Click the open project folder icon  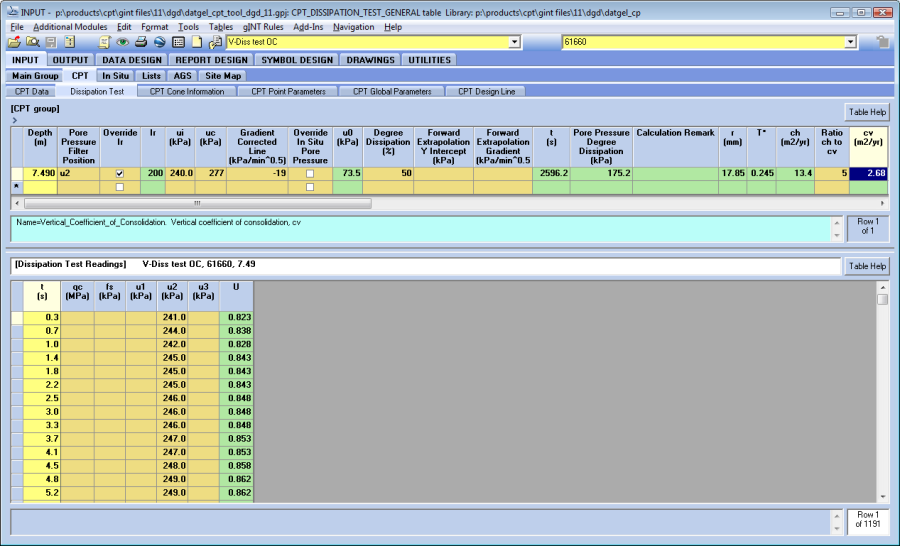(x=14, y=42)
